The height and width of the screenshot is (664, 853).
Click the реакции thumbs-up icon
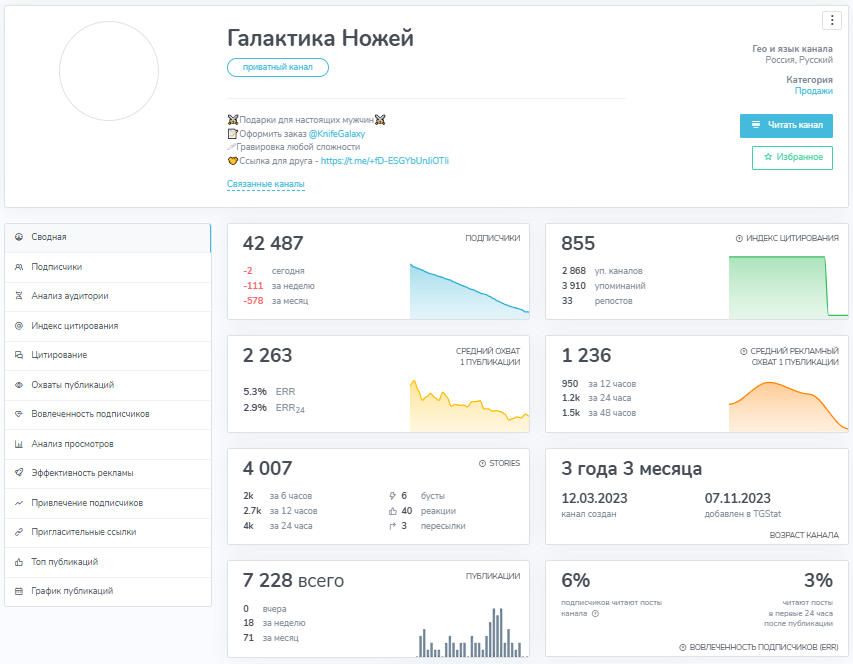pos(393,511)
